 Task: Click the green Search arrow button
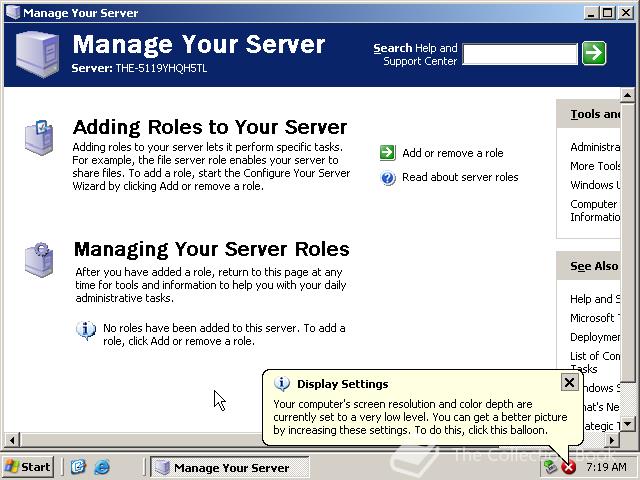[594, 53]
